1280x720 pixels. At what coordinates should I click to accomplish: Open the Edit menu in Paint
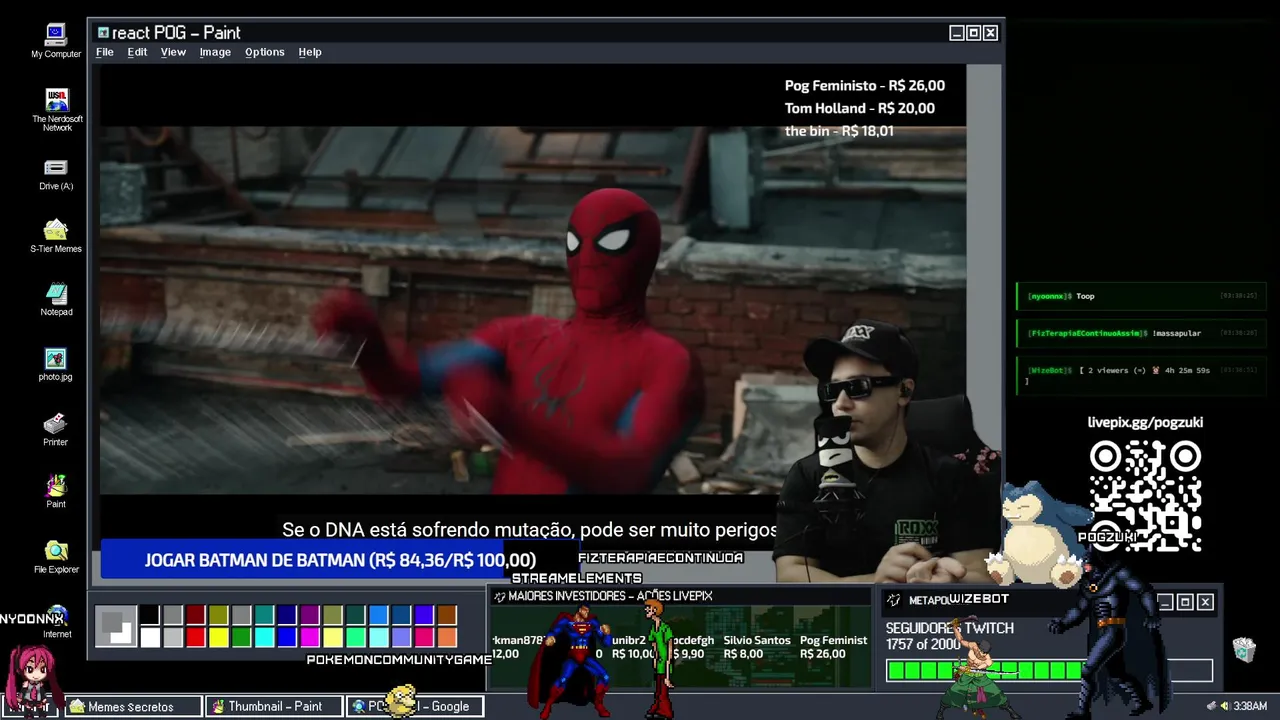click(137, 52)
